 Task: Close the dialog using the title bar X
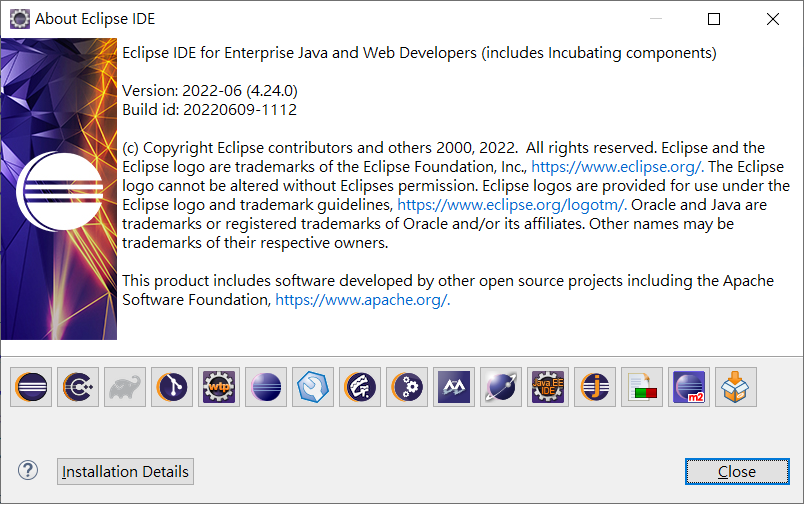[x=773, y=19]
